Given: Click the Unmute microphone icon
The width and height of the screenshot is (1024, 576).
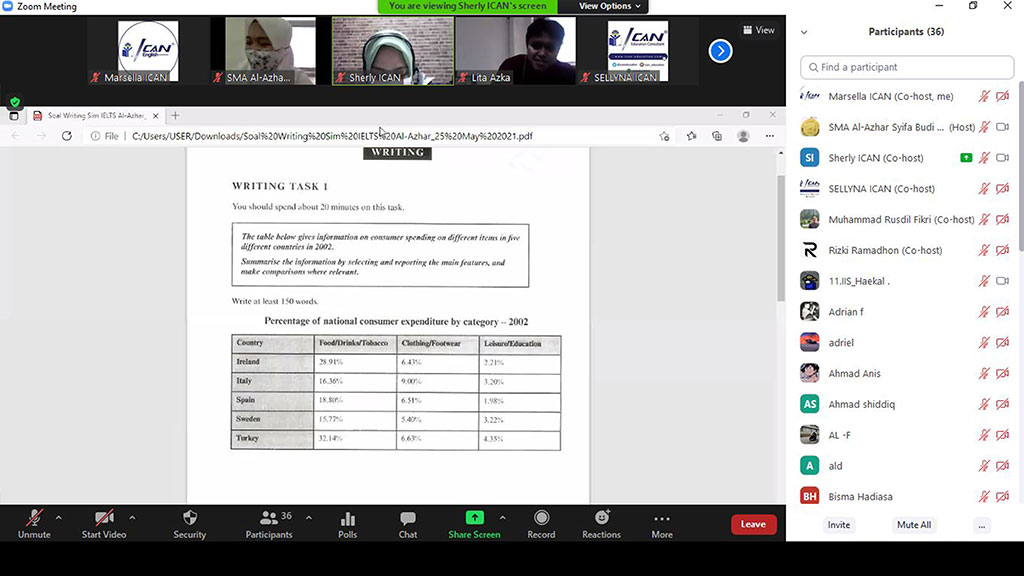Looking at the screenshot, I should pos(34,518).
